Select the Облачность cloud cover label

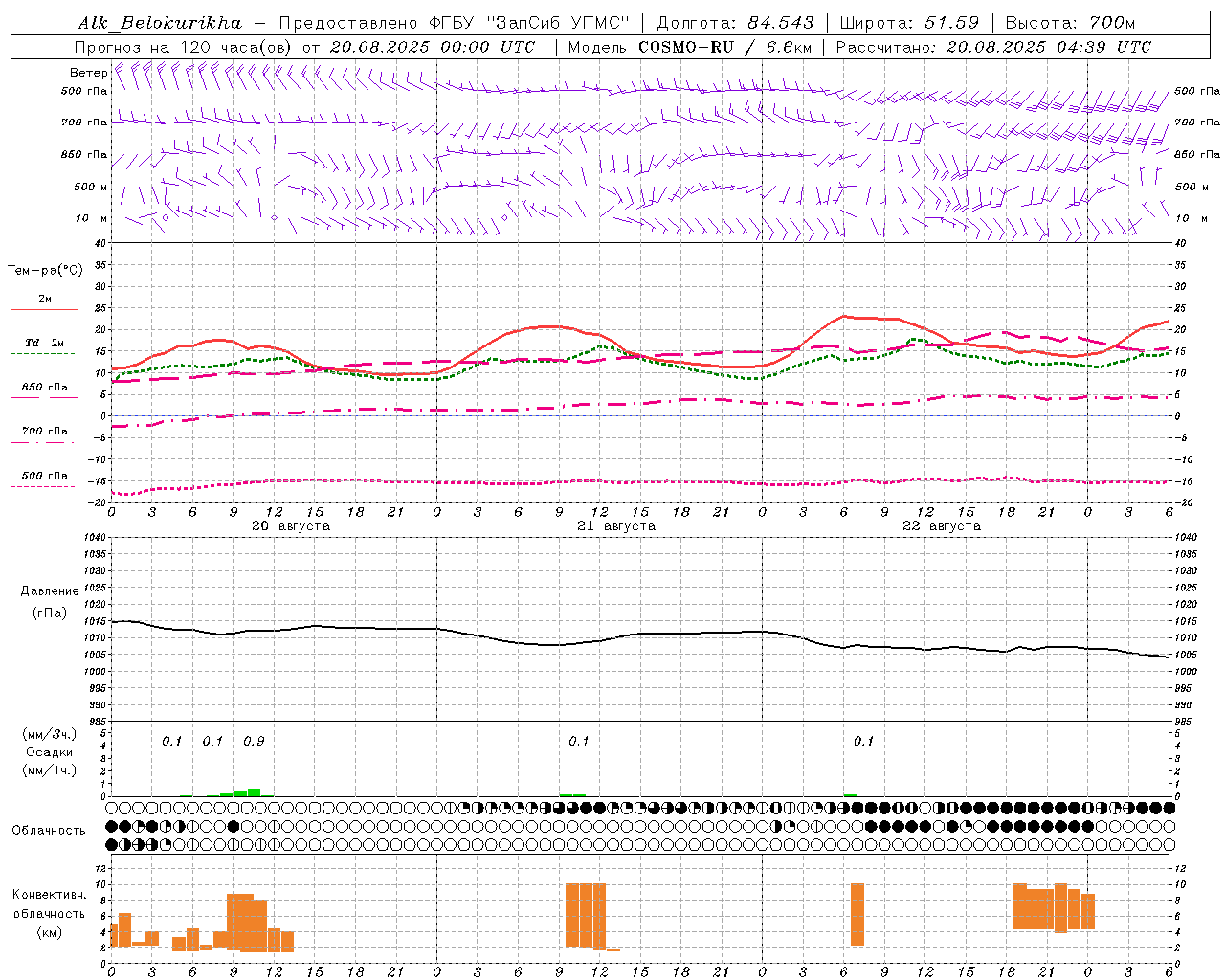49,831
